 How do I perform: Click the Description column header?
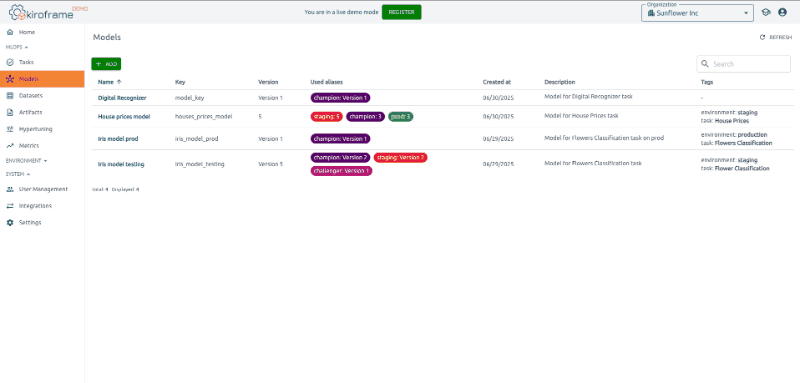[x=560, y=82]
